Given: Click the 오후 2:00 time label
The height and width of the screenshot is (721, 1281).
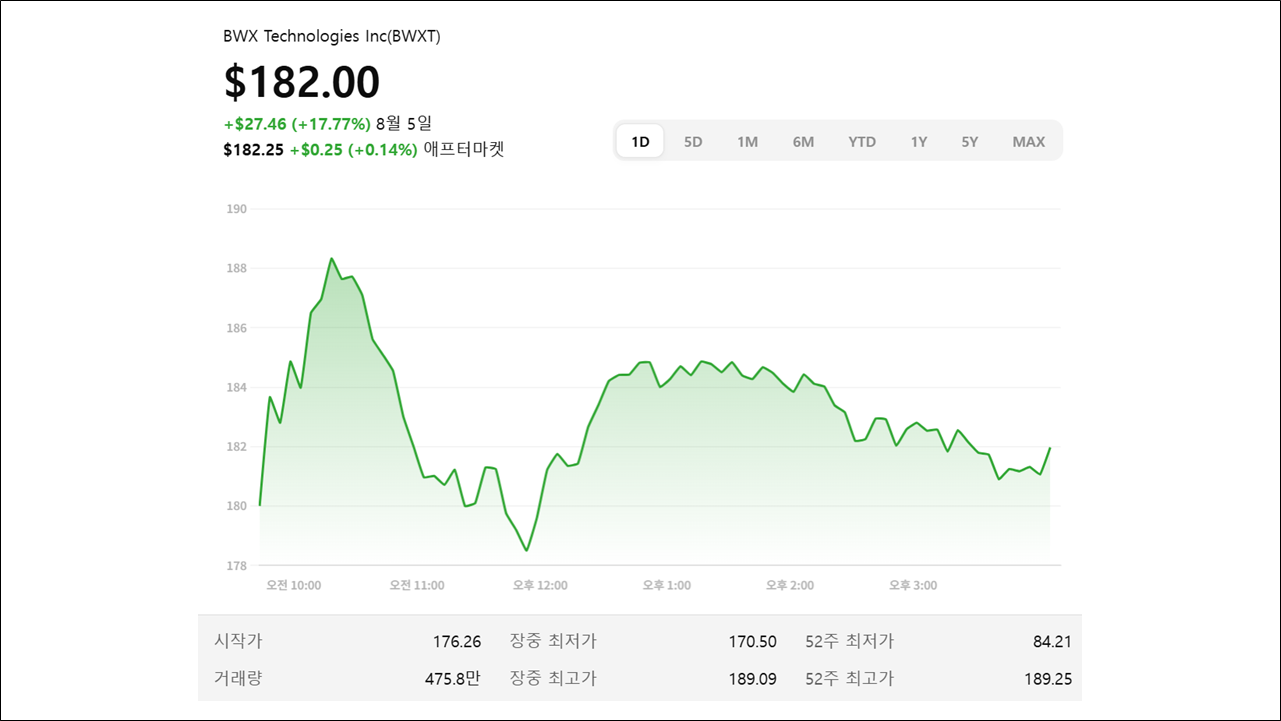Looking at the screenshot, I should point(790,585).
